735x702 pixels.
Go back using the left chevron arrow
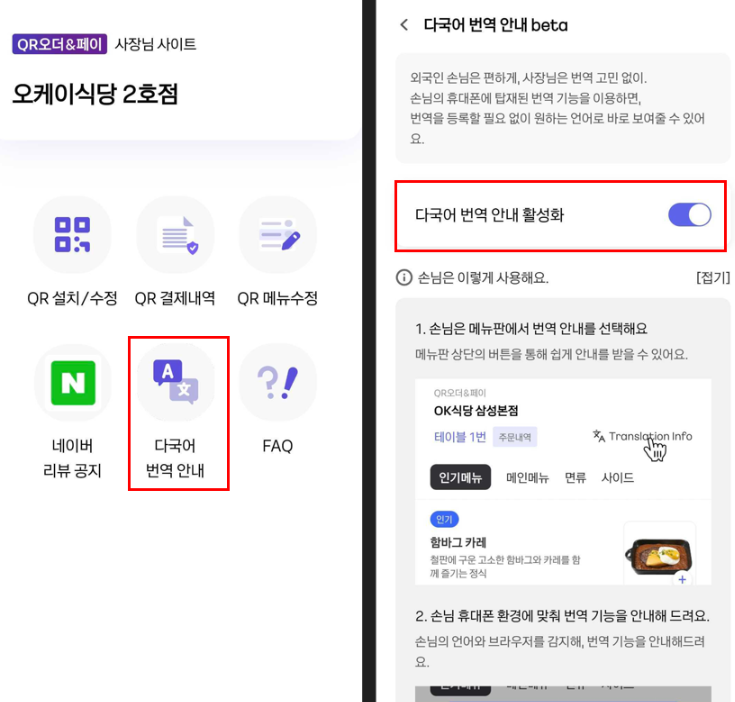[x=404, y=25]
